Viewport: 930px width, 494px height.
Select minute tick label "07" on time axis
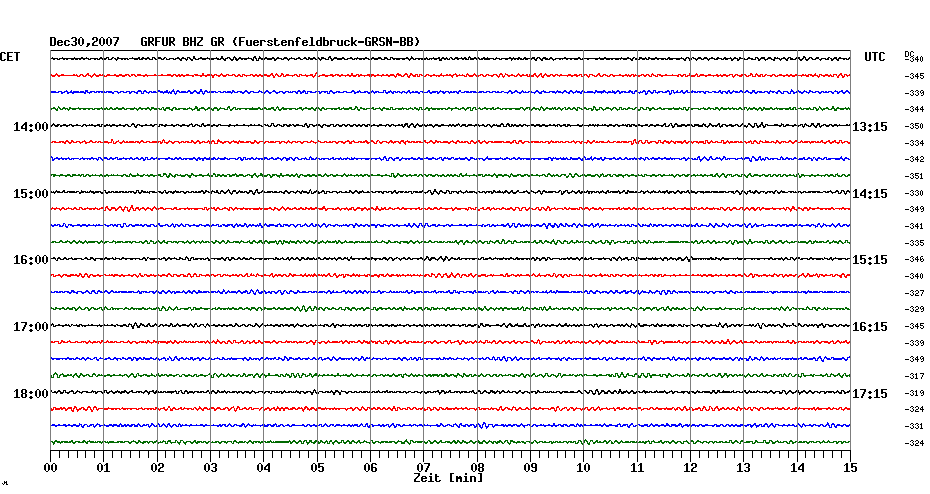[x=423, y=467]
